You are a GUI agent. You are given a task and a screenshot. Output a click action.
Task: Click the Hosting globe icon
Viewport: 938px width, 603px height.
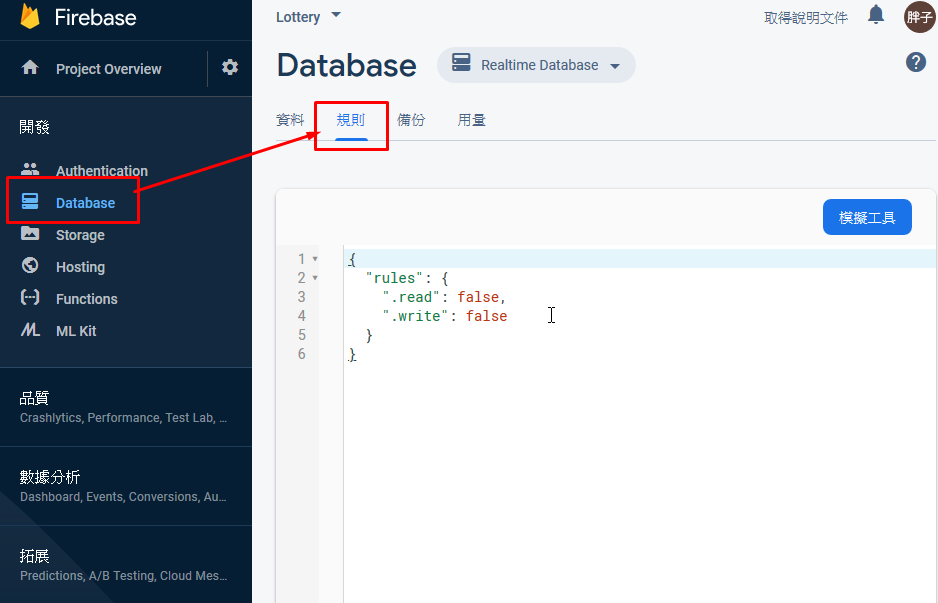point(30,265)
